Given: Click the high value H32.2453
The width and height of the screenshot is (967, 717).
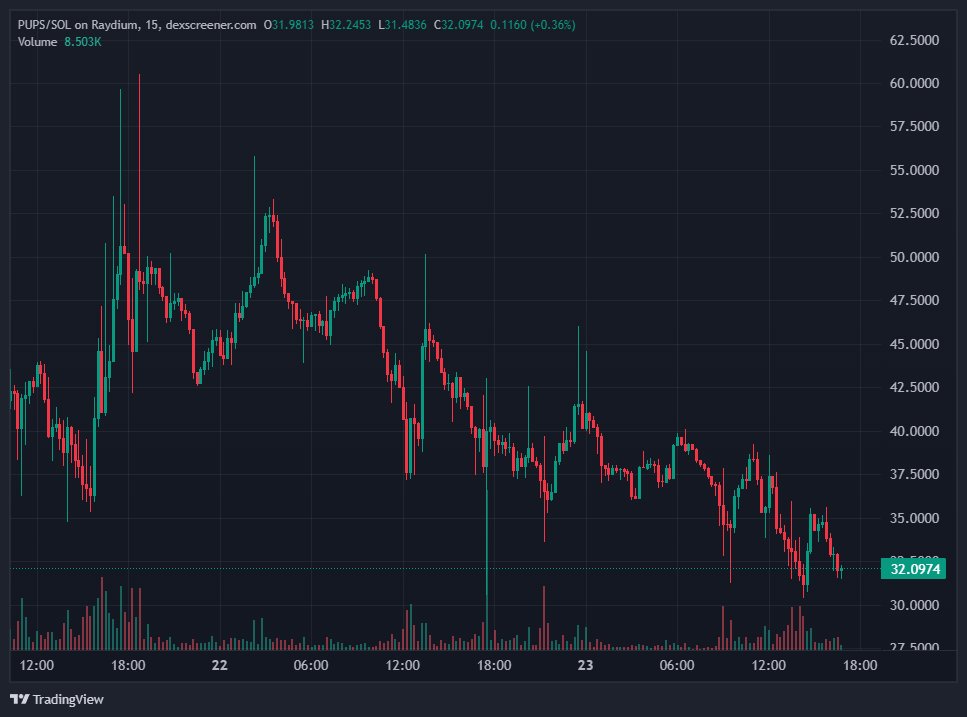Looking at the screenshot, I should tap(346, 25).
